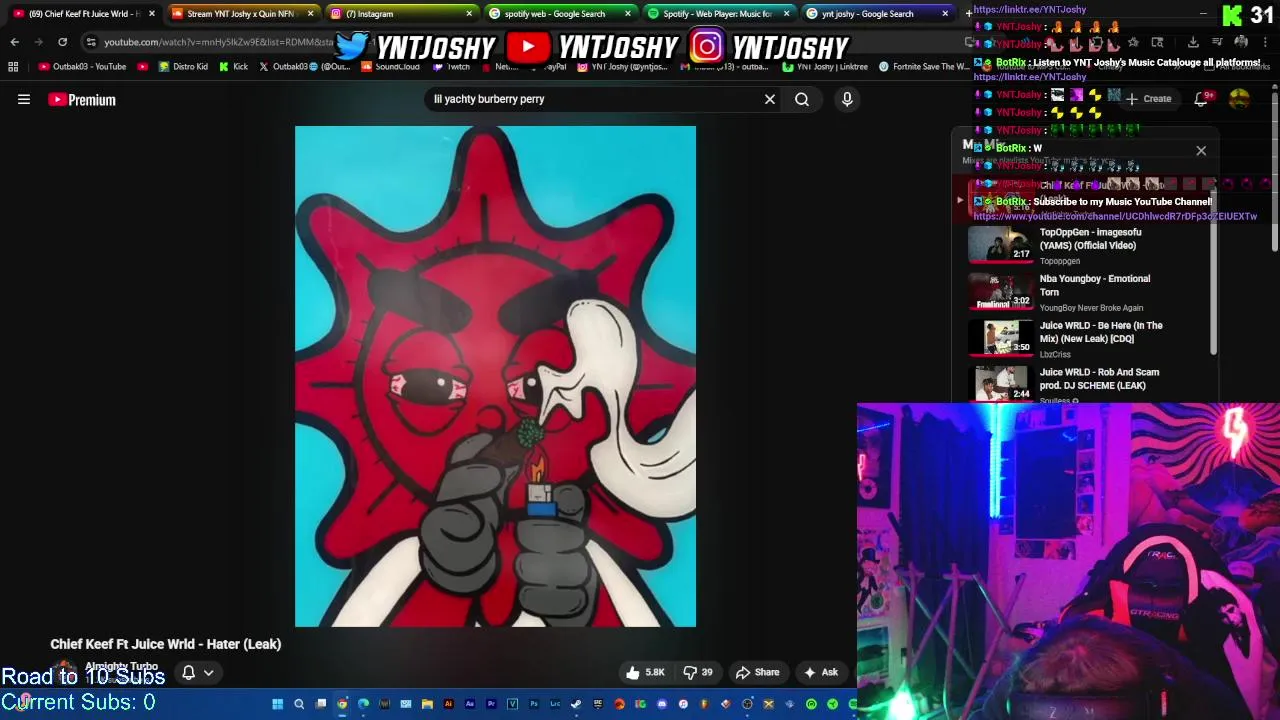Image resolution: width=1280 pixels, height=720 pixels.
Task: Open Fortnite Save The W... bookmark
Action: [923, 67]
